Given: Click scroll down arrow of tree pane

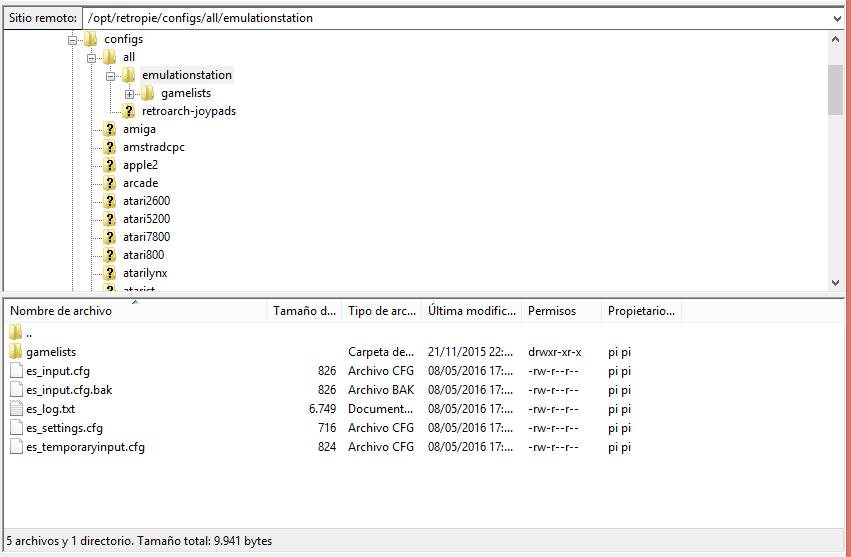Looking at the screenshot, I should pyautogui.click(x=835, y=282).
